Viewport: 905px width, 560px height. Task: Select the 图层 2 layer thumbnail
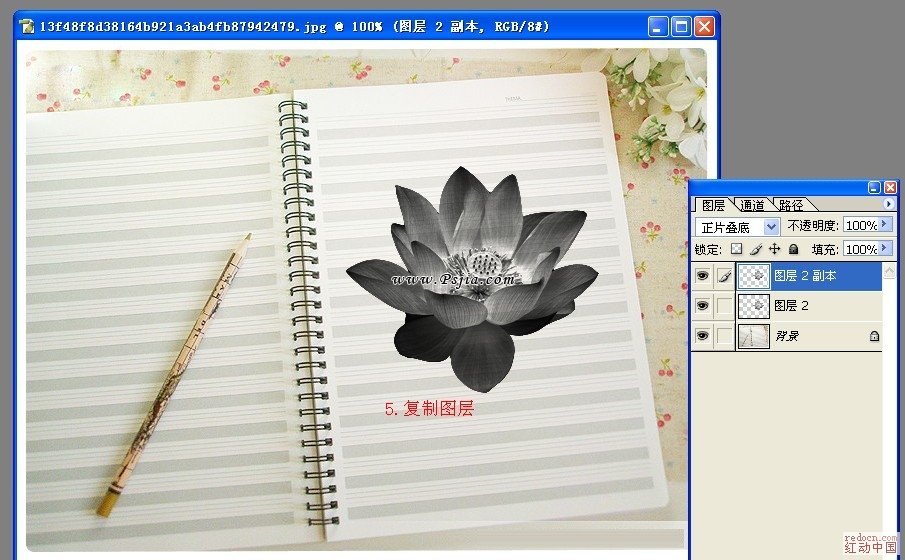coord(754,306)
